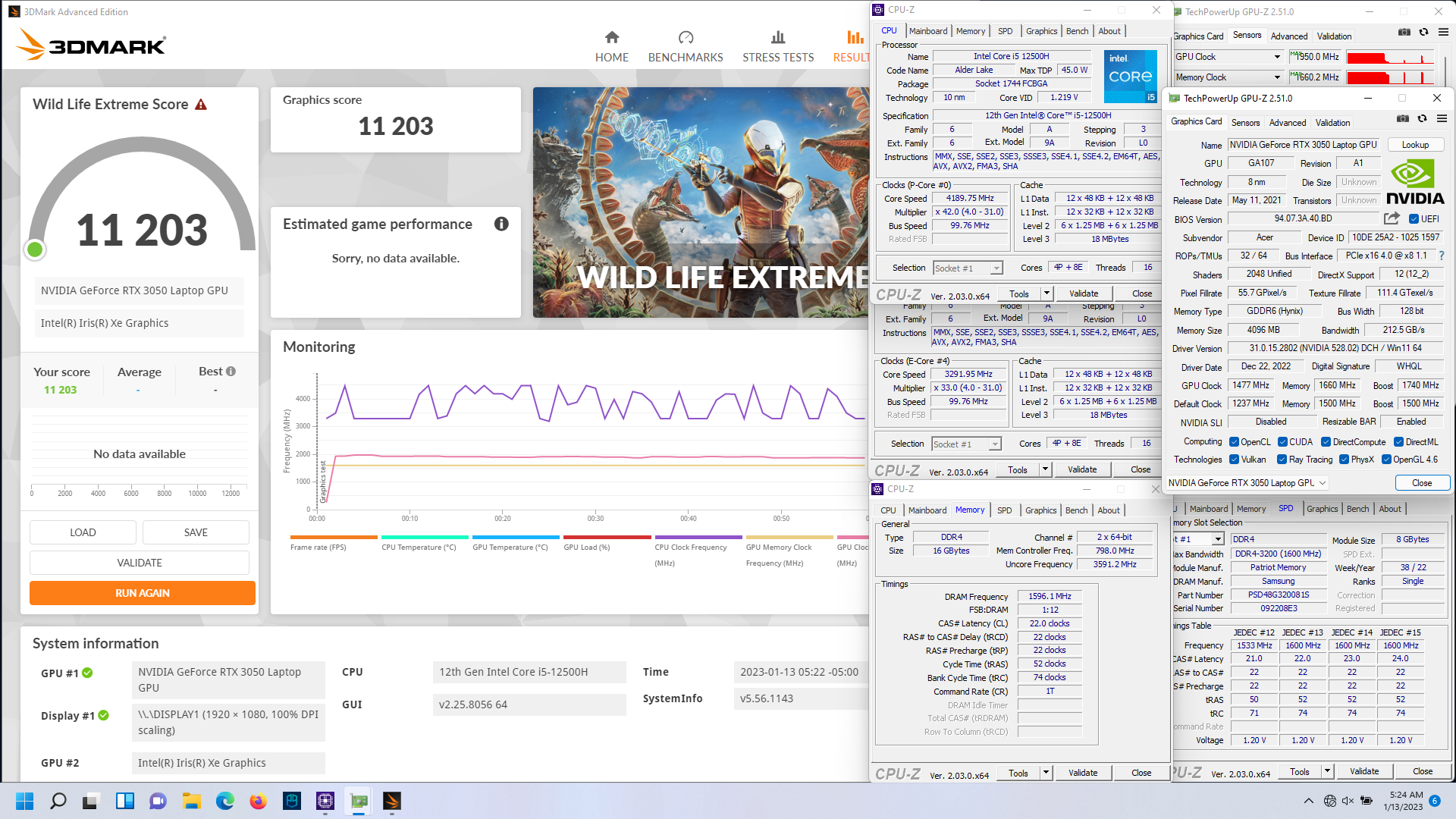This screenshot has width=1456, height=819.
Task: Toggle the OpenGL 4.6 checkbox in GPU-Z
Action: pyautogui.click(x=1386, y=460)
